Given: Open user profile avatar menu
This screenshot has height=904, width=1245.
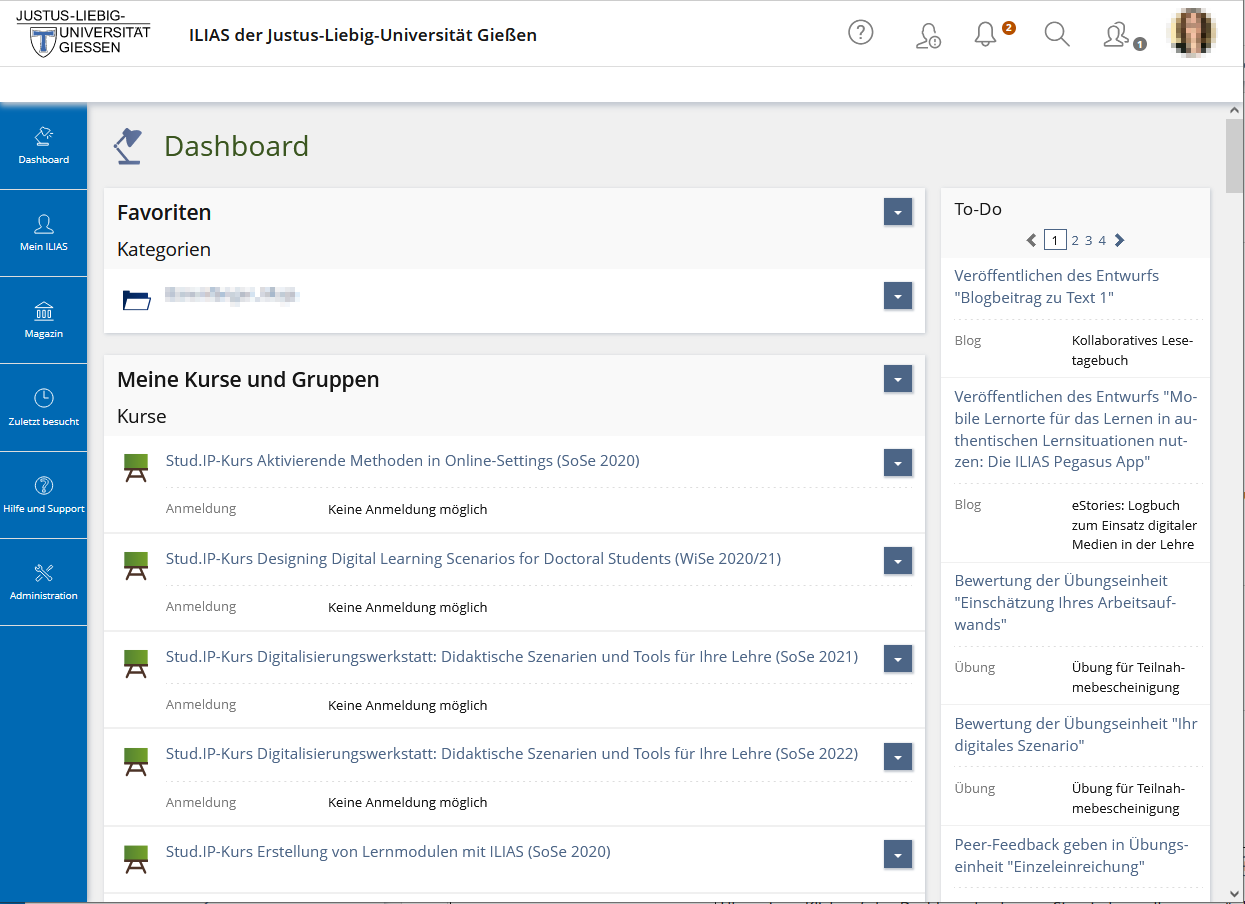Looking at the screenshot, I should pos(1192,32).
